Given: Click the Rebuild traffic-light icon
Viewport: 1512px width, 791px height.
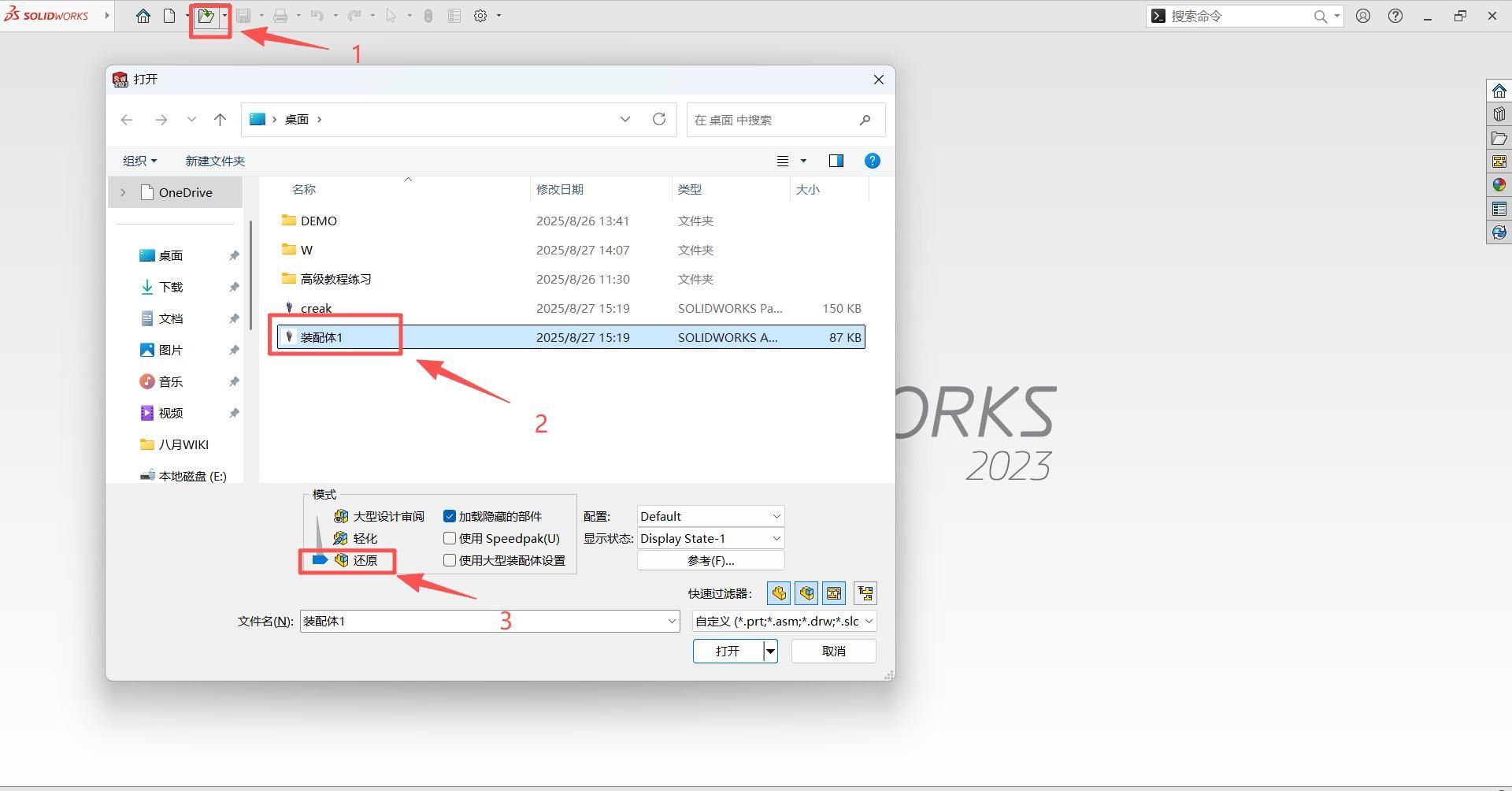Looking at the screenshot, I should pos(428,16).
